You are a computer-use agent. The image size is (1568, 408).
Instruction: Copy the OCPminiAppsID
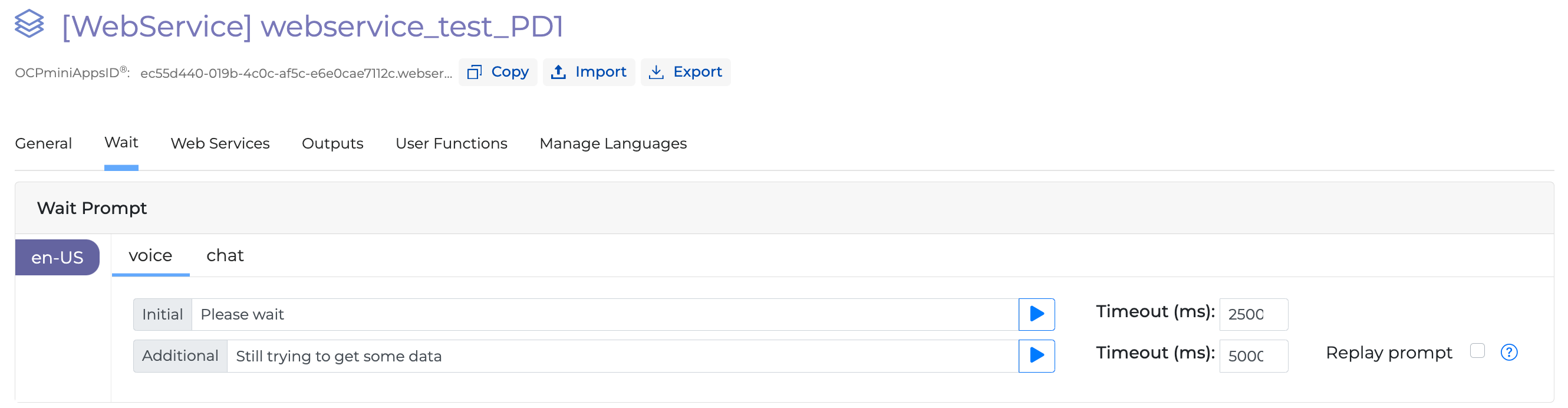[x=498, y=72]
